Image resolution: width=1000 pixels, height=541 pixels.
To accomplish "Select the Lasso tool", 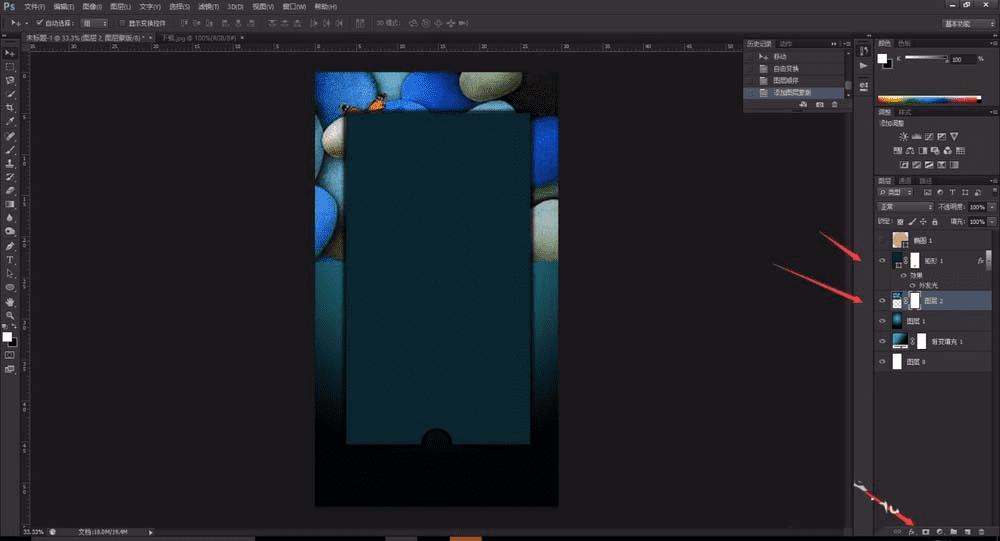I will coord(10,80).
